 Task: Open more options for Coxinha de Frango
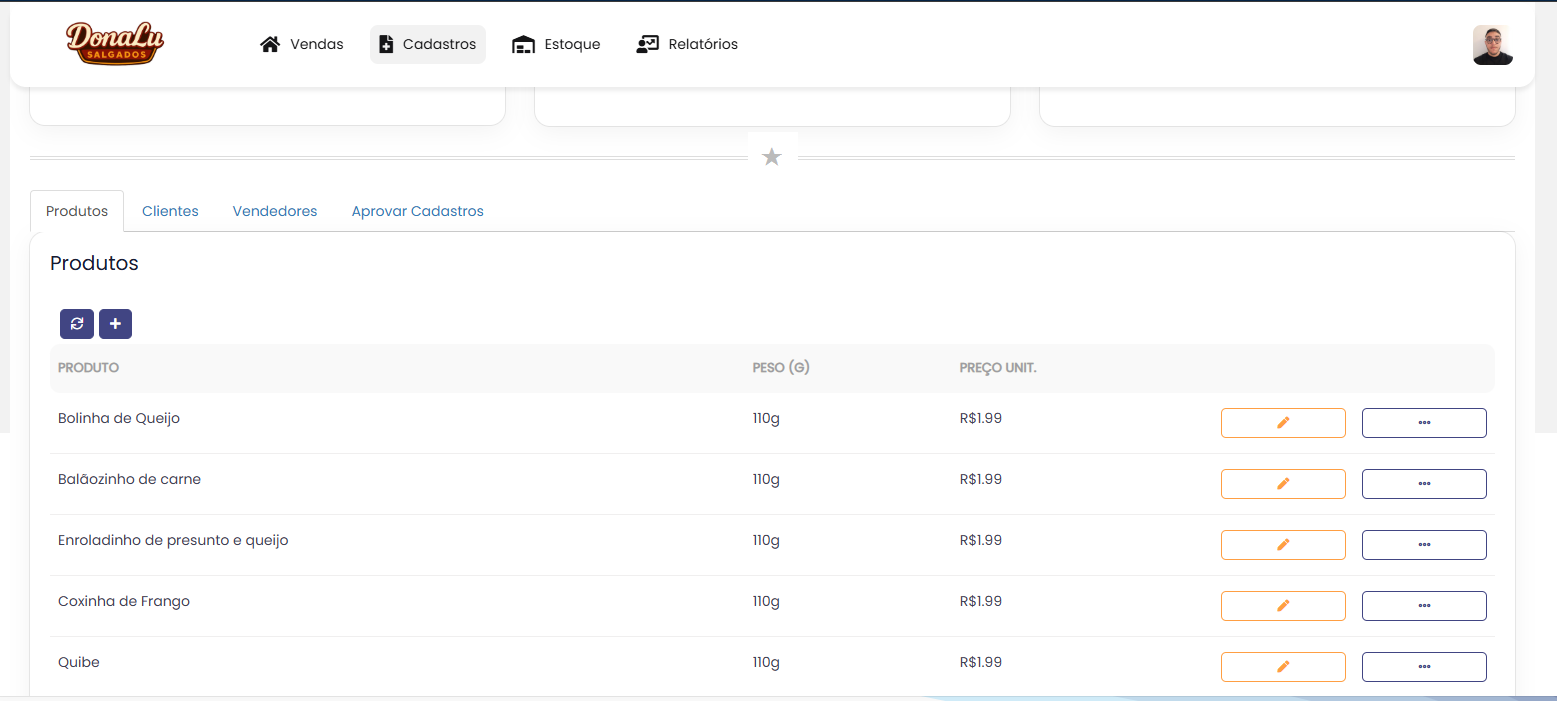1424,606
